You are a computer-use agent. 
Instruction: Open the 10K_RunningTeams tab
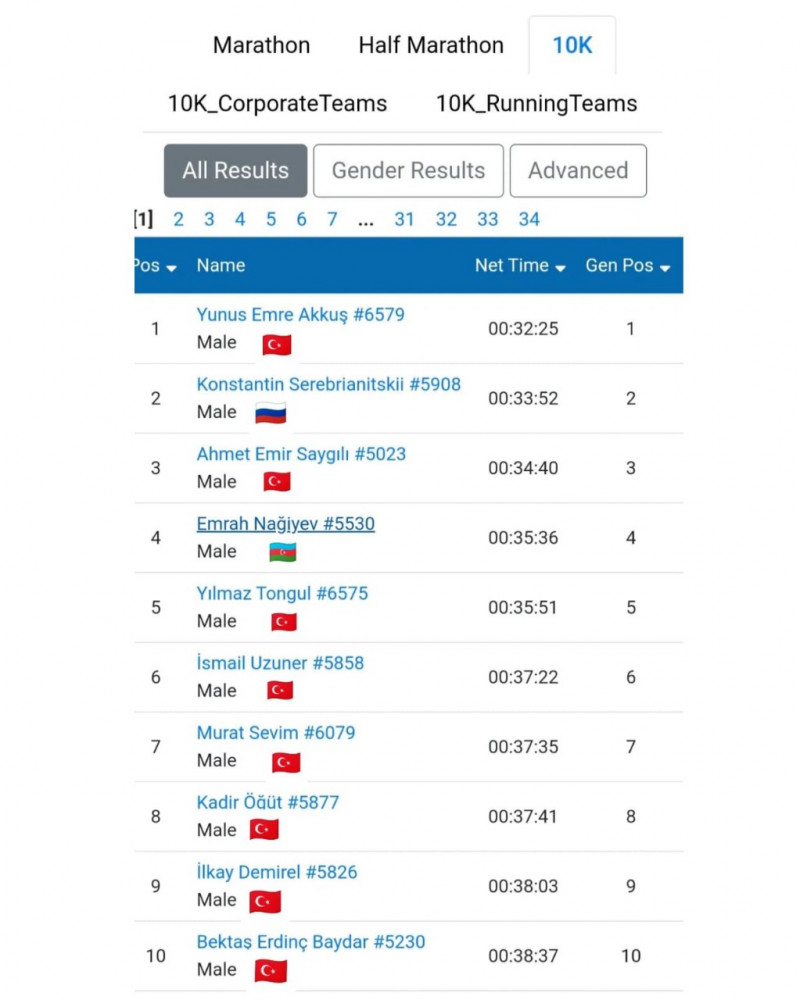click(537, 103)
